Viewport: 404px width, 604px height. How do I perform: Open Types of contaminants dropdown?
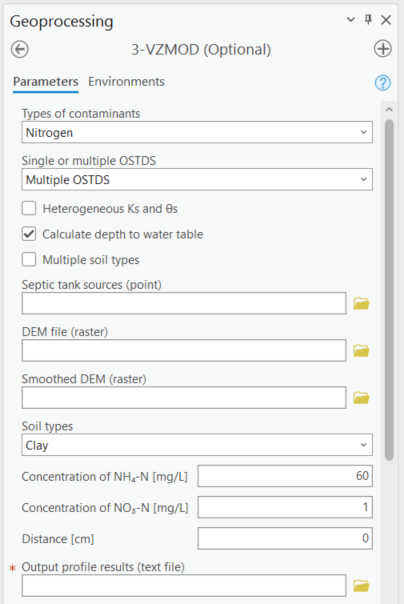197,133
